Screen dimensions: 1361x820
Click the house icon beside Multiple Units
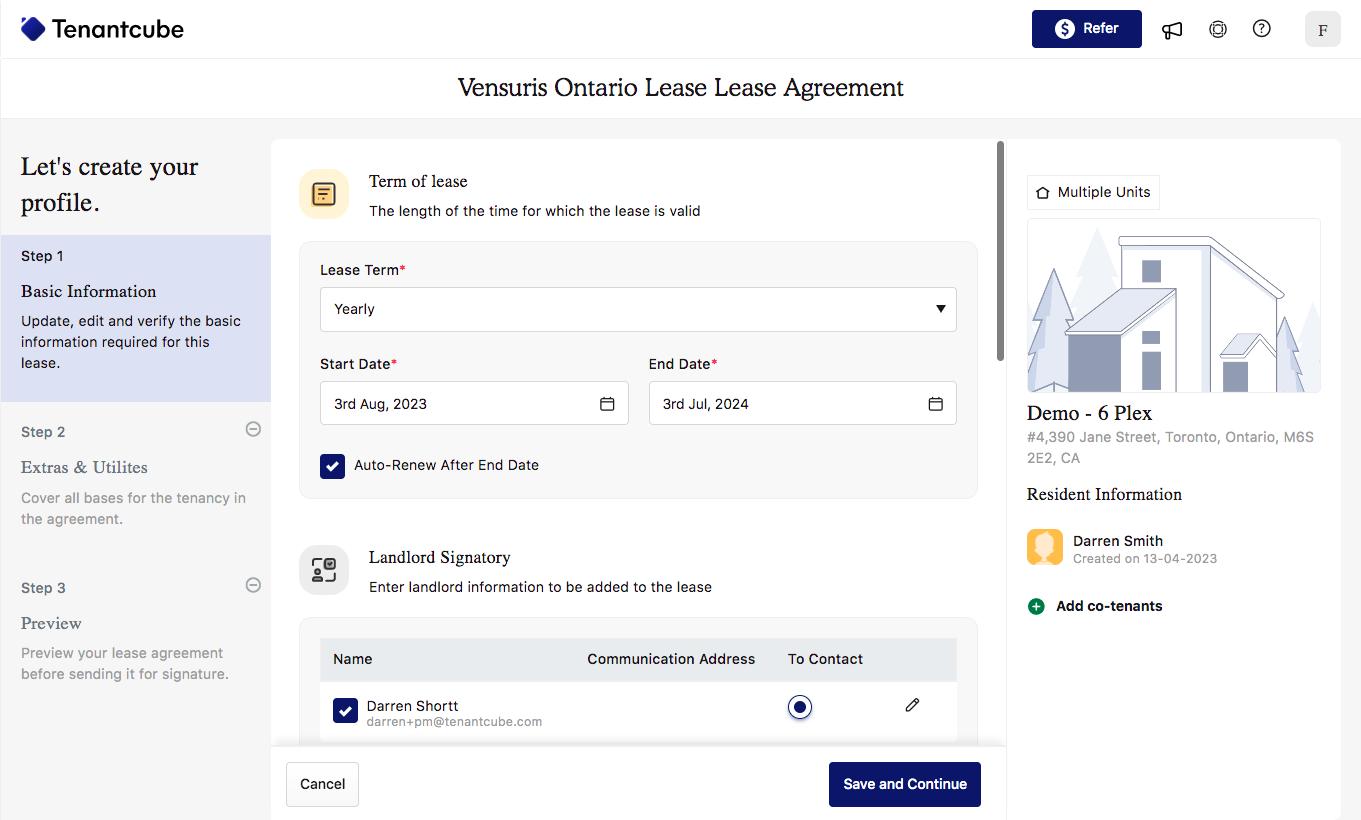(1043, 192)
